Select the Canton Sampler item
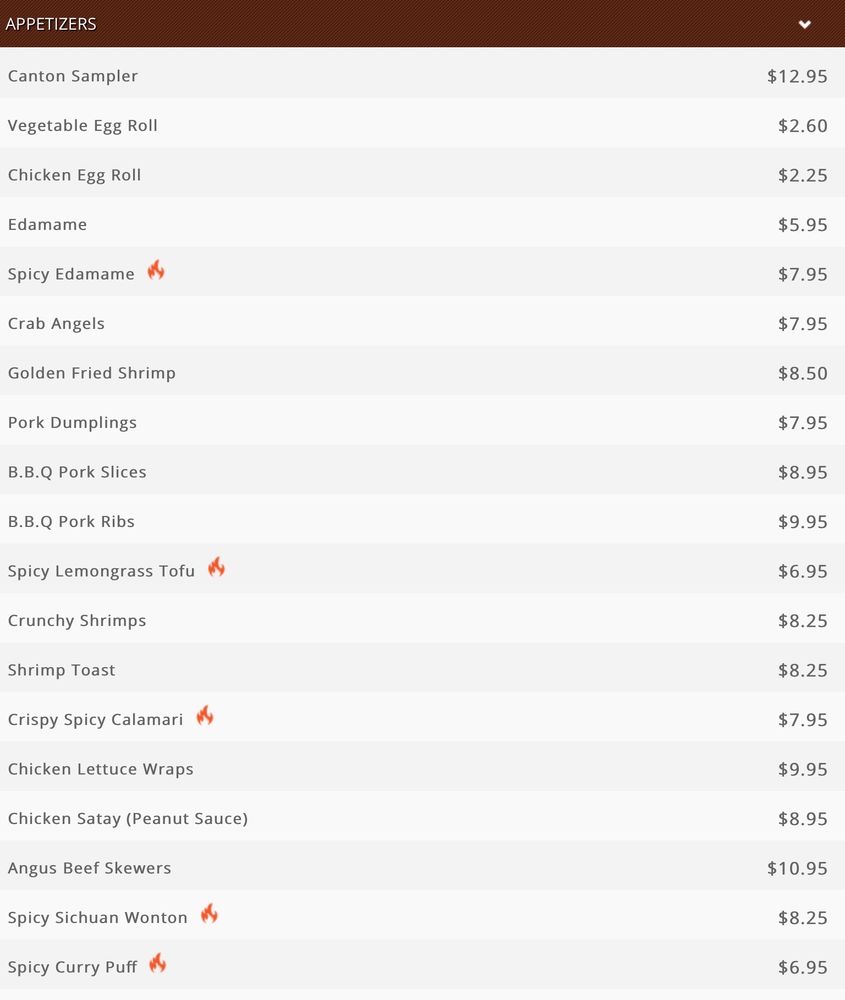The image size is (845, 1000). click(x=422, y=76)
